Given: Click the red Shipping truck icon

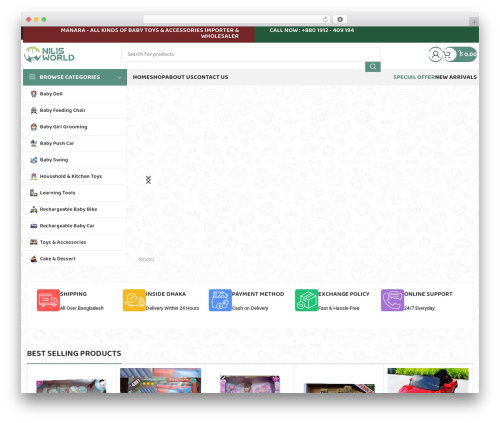Looking at the screenshot, I should pos(48,300).
